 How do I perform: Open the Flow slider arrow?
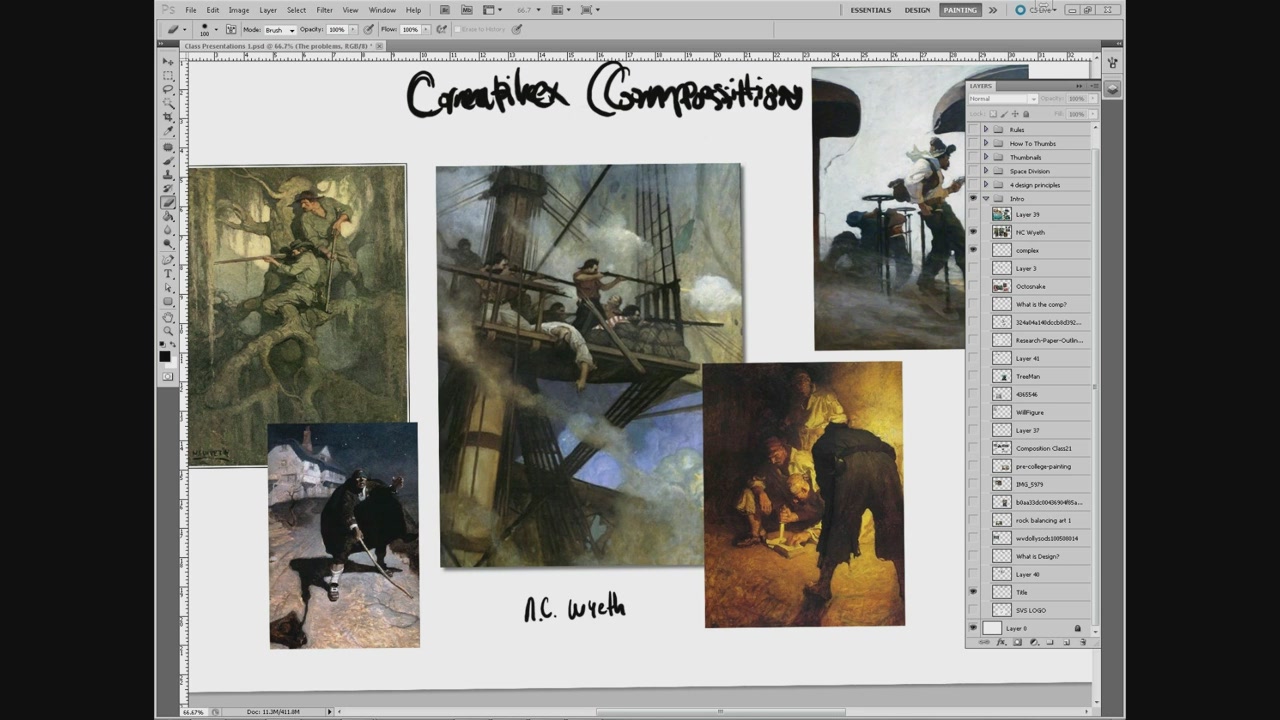[426, 29]
